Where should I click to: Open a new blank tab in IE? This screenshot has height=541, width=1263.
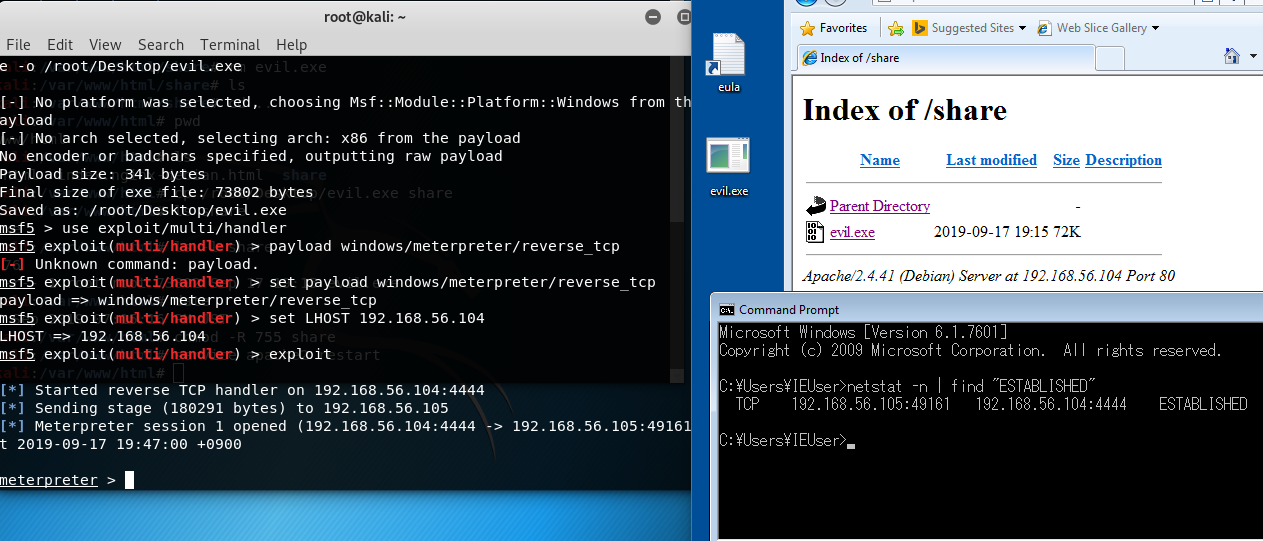pos(1110,59)
